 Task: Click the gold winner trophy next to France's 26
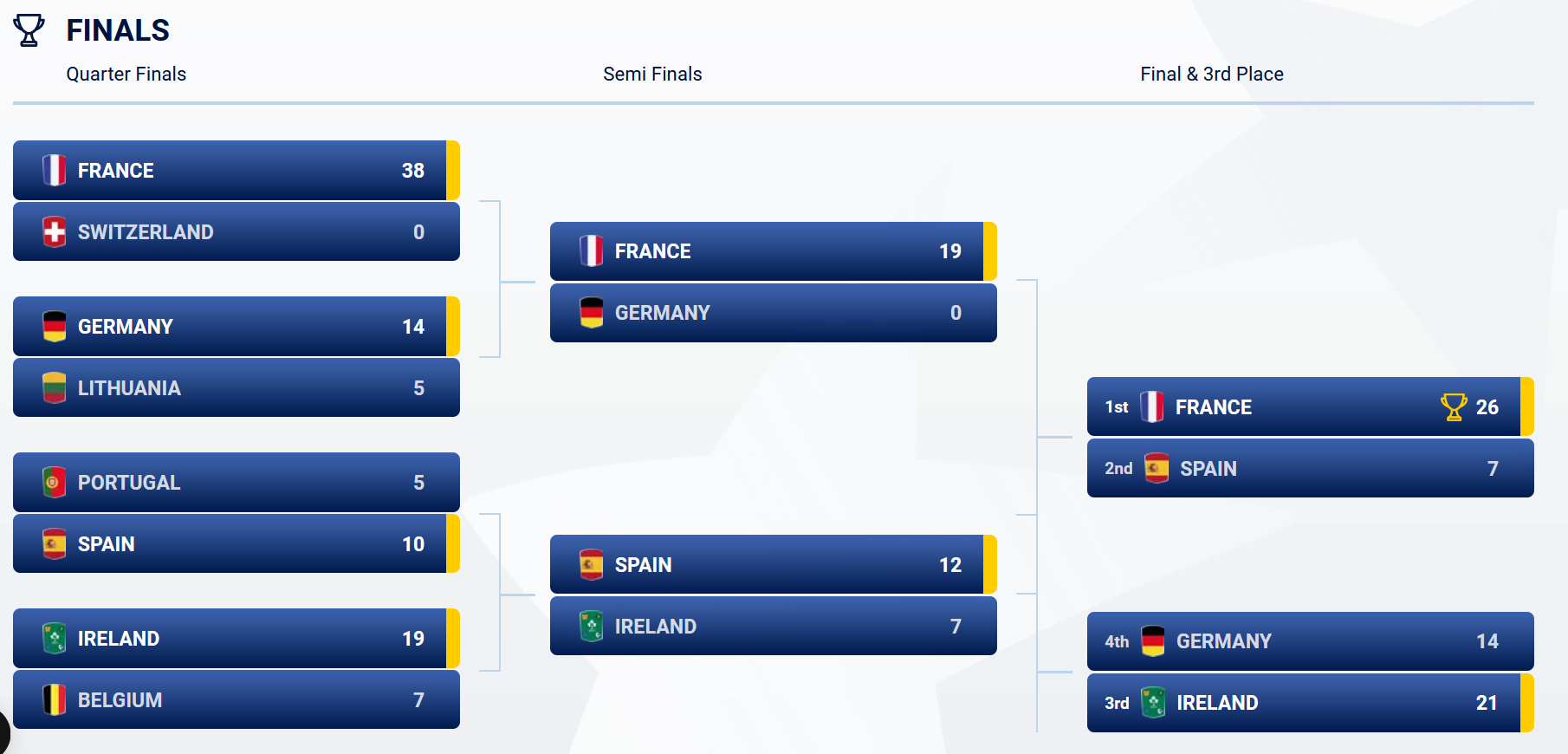(1453, 406)
